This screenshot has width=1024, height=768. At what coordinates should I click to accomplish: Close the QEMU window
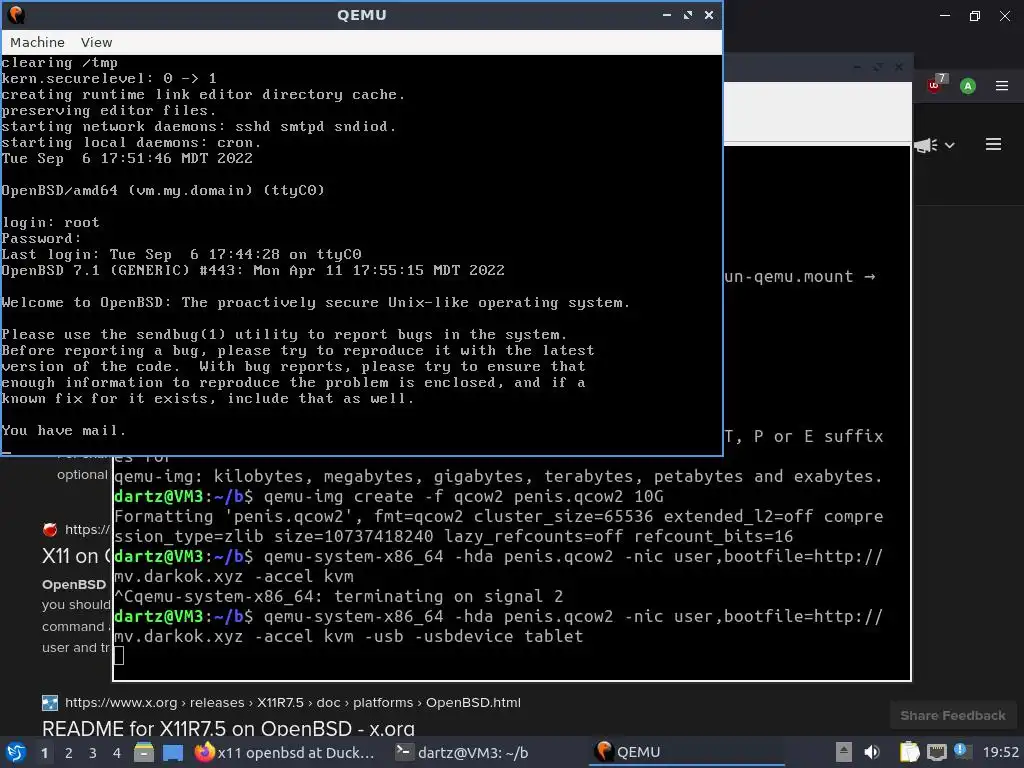709,15
